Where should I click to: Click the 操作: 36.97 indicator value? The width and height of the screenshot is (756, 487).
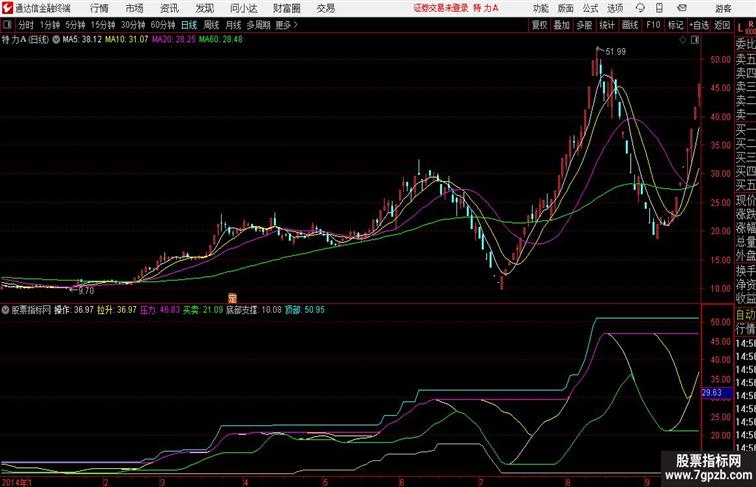click(74, 310)
